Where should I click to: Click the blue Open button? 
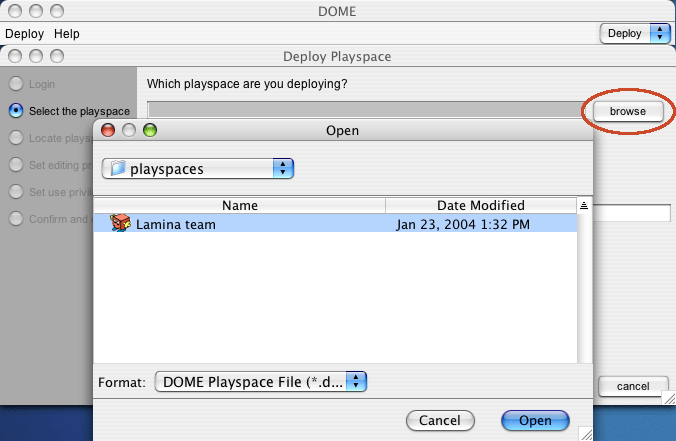coord(535,420)
